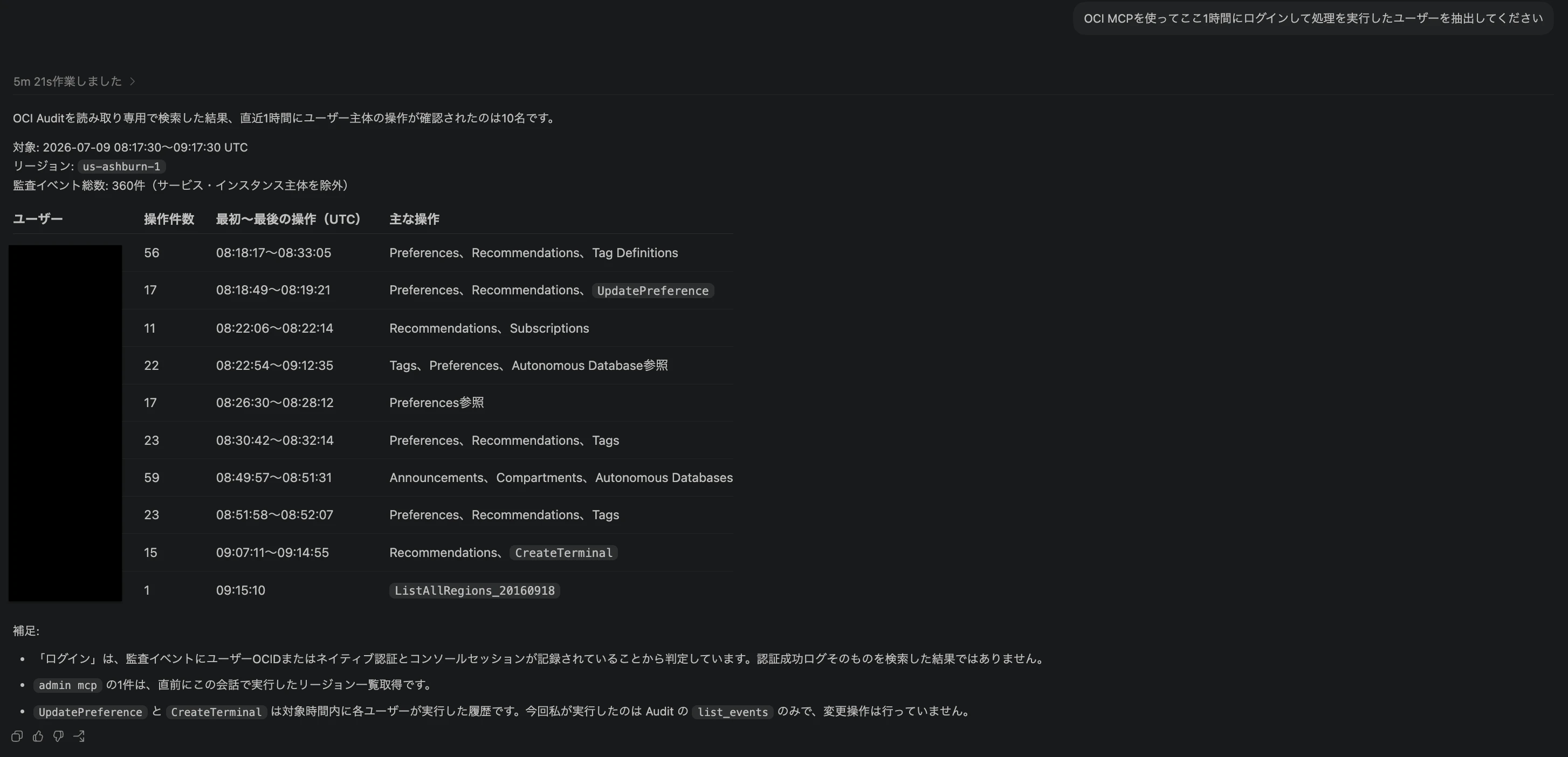Click the time range 08:18:49〜08:19:21
Screen dimensions: 1568x757
pyautogui.click(x=273, y=290)
